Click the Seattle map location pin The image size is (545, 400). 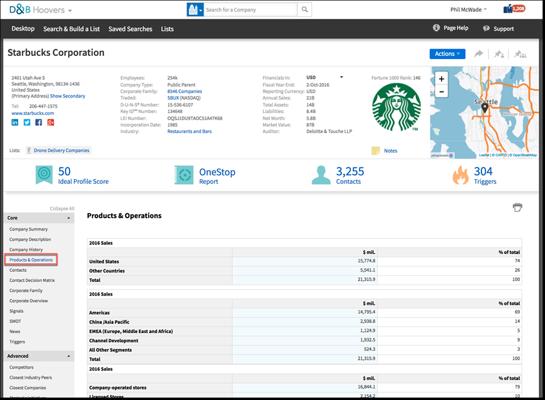(485, 108)
